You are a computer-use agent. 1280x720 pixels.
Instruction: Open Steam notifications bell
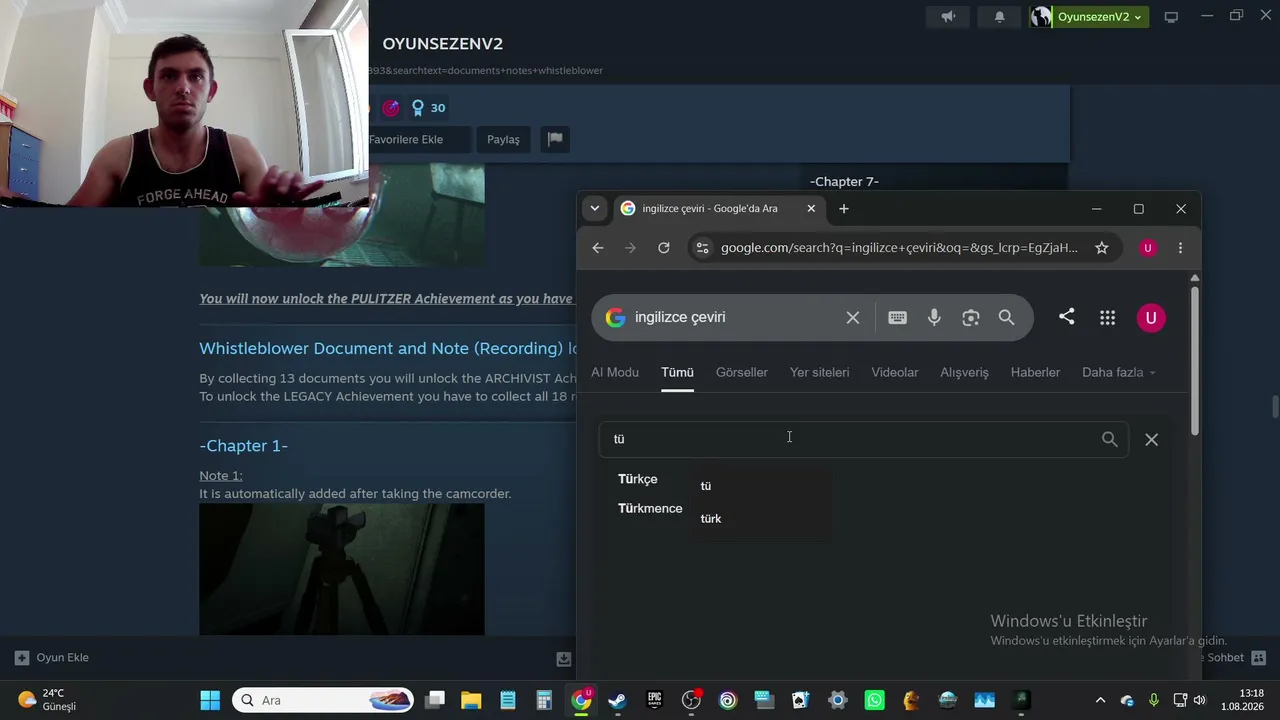click(x=999, y=17)
